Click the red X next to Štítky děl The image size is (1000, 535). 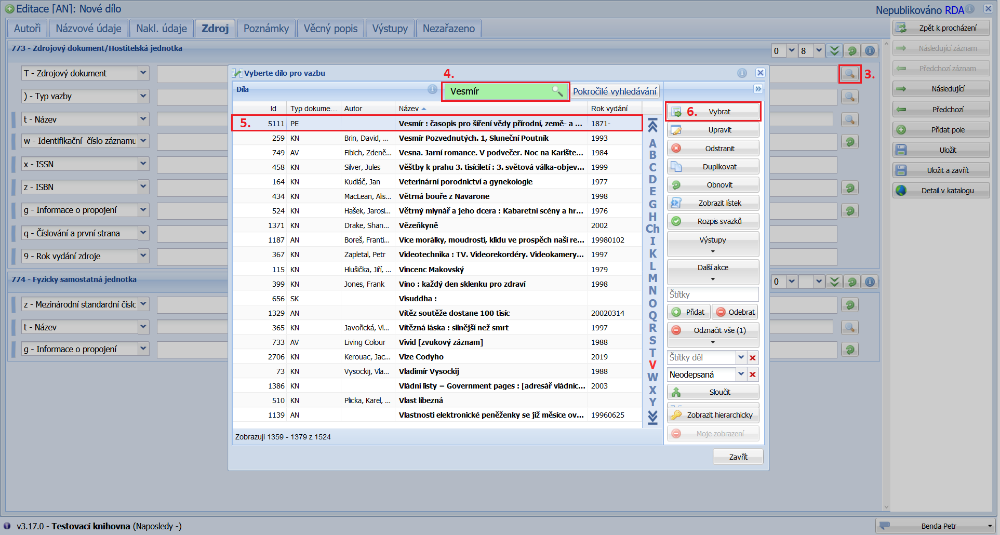(752, 357)
